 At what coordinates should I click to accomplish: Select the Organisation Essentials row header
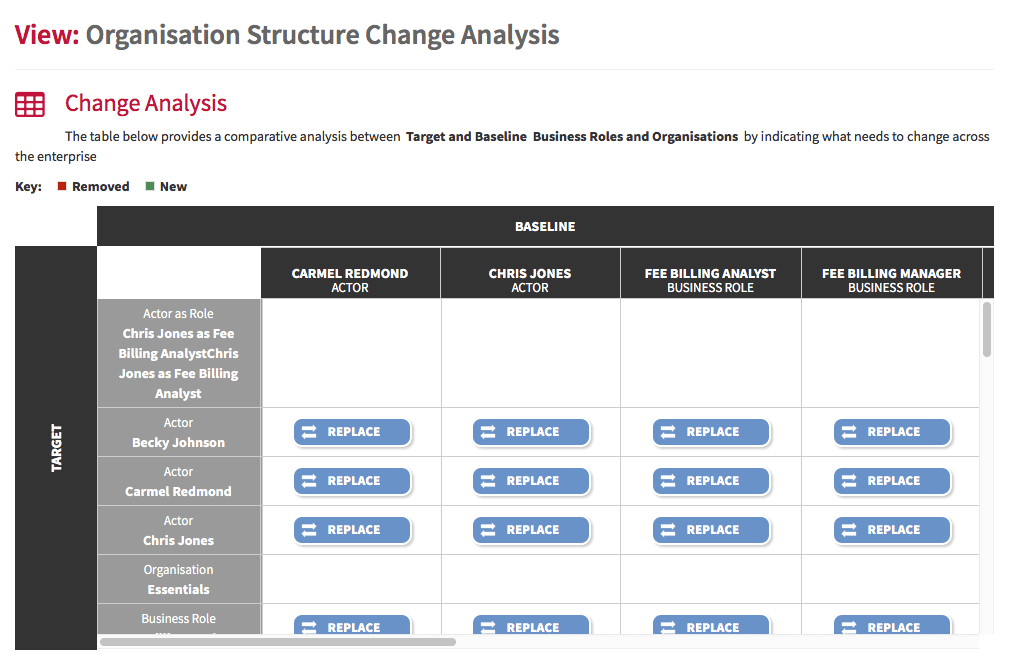[x=179, y=579]
